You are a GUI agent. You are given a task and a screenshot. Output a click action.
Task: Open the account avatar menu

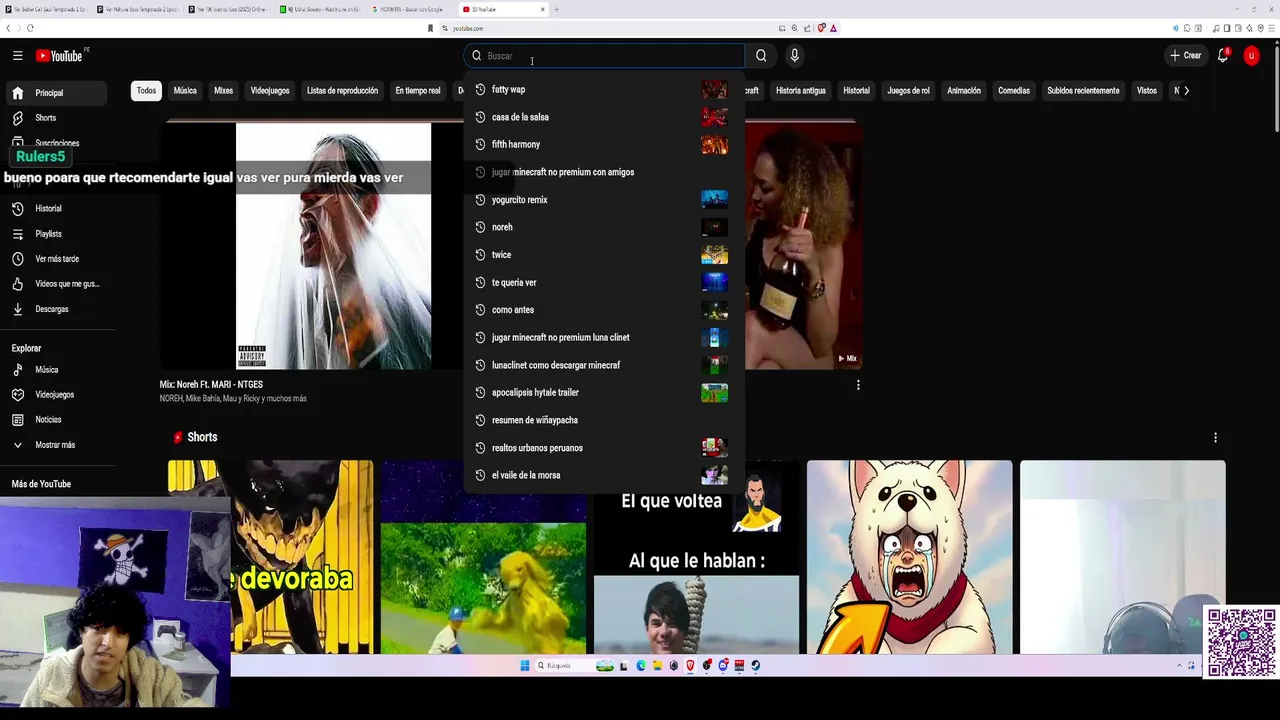coord(1251,56)
